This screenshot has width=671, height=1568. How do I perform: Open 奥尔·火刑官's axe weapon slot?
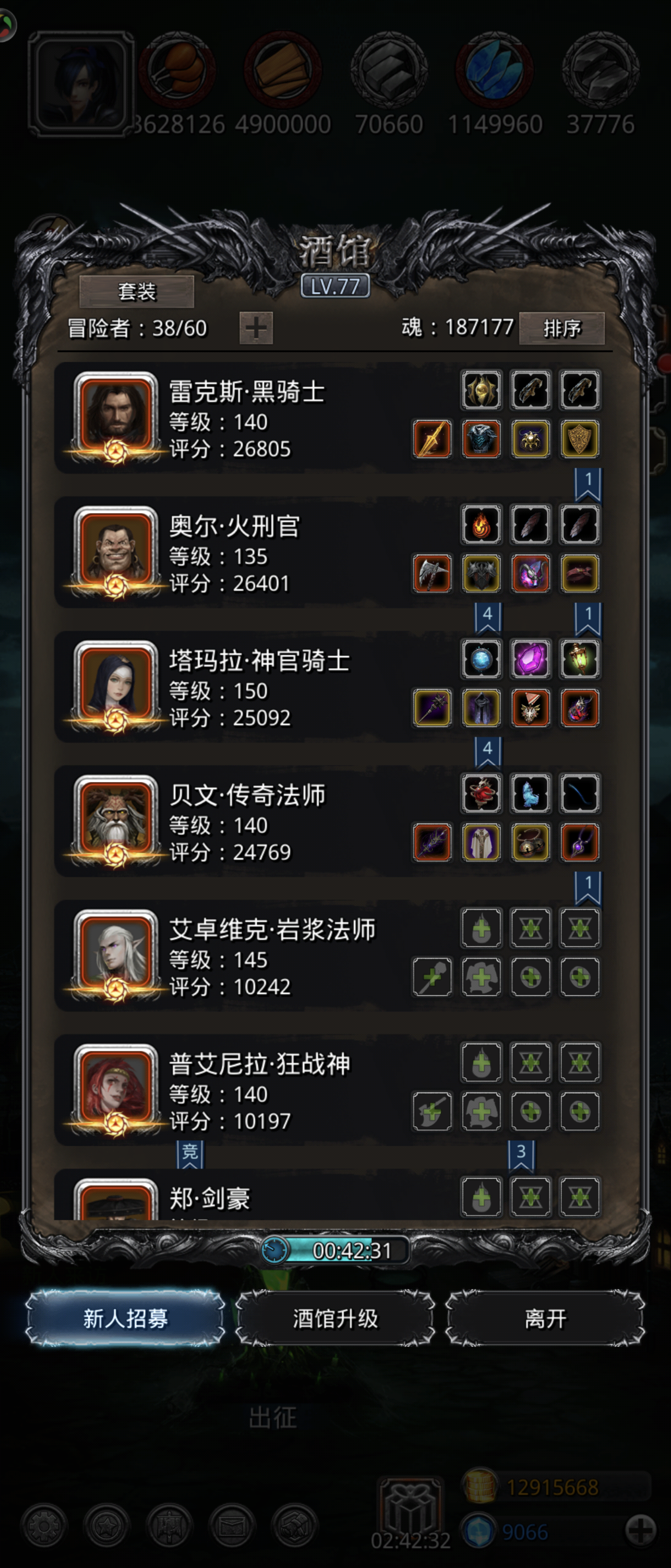[x=432, y=573]
